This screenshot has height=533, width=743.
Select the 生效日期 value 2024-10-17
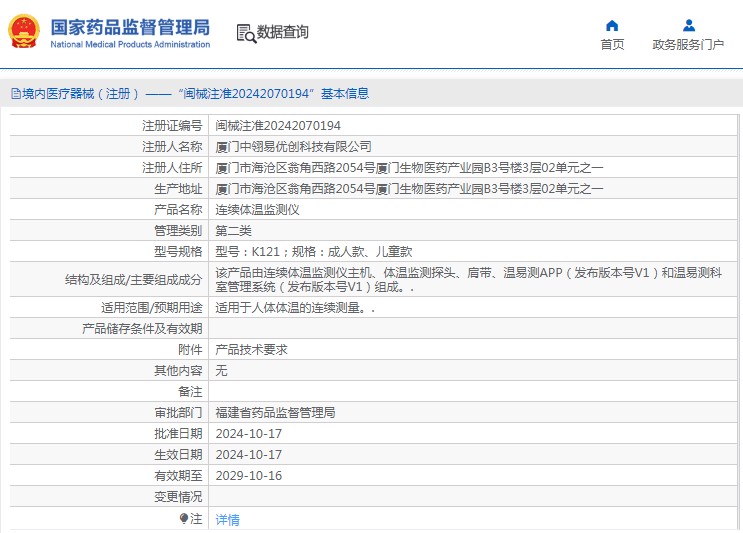tap(249, 455)
